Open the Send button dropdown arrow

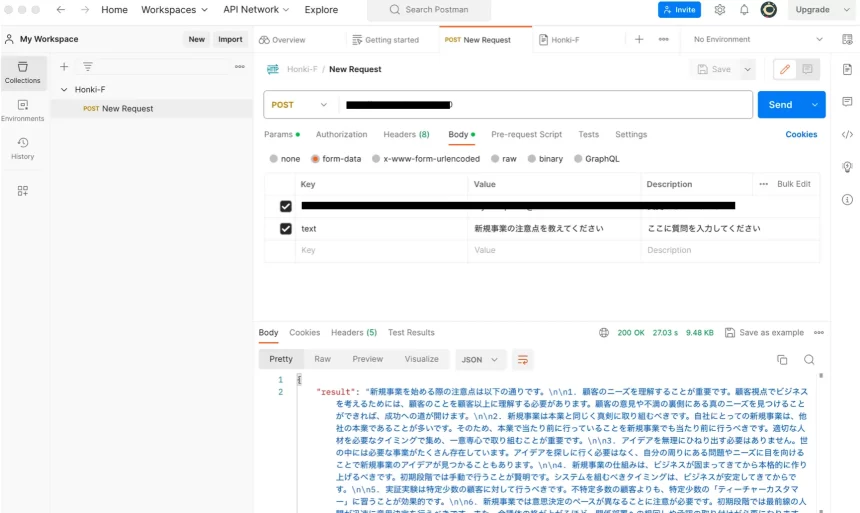(815, 105)
